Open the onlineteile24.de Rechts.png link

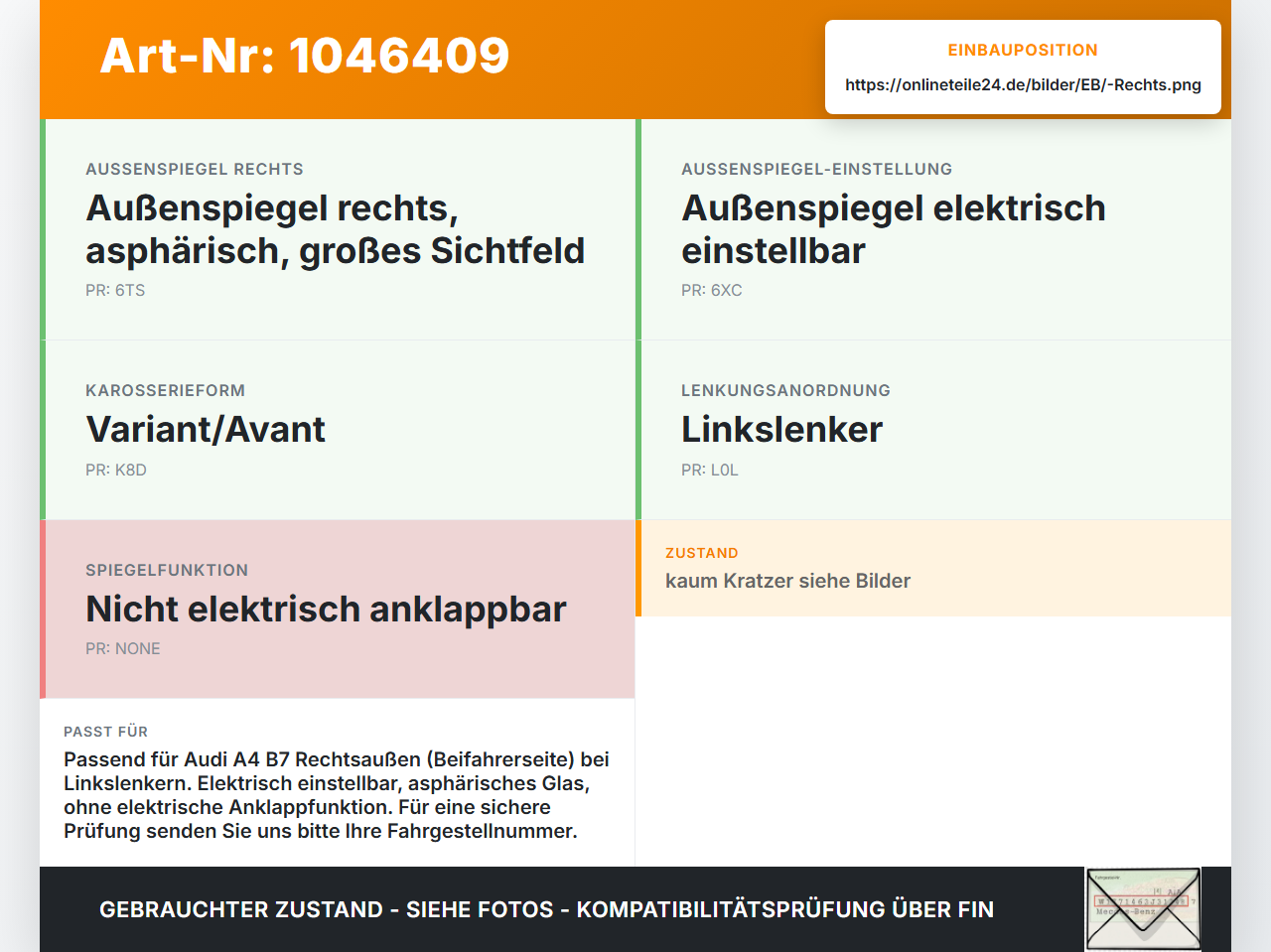[1023, 85]
